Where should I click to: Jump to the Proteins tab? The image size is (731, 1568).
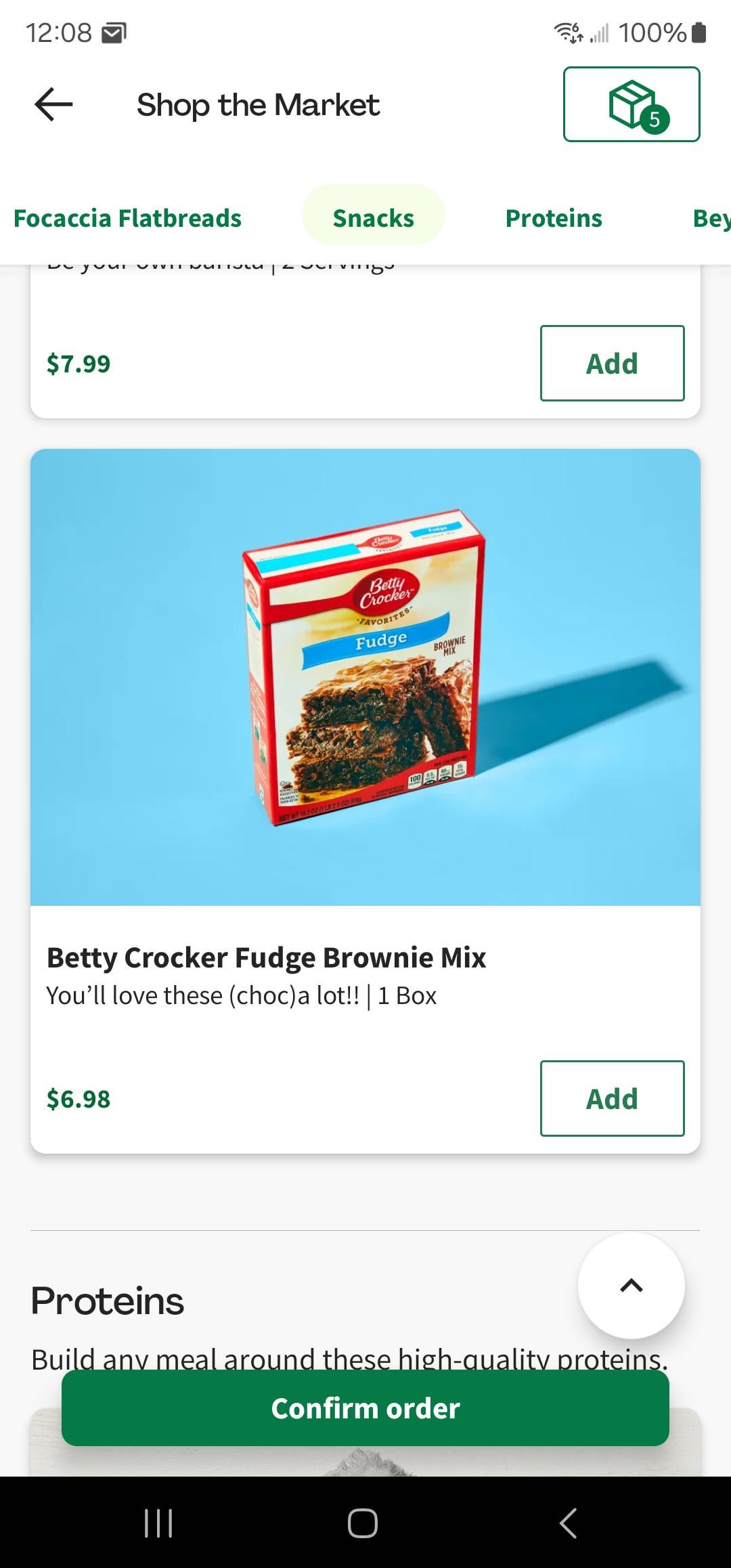coord(554,218)
